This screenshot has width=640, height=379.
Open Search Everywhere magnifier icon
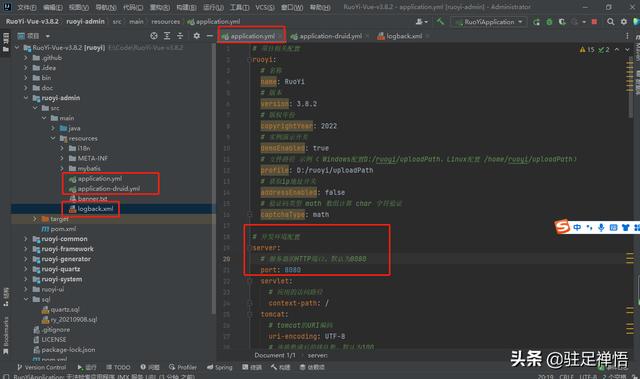pyautogui.click(x=610, y=22)
